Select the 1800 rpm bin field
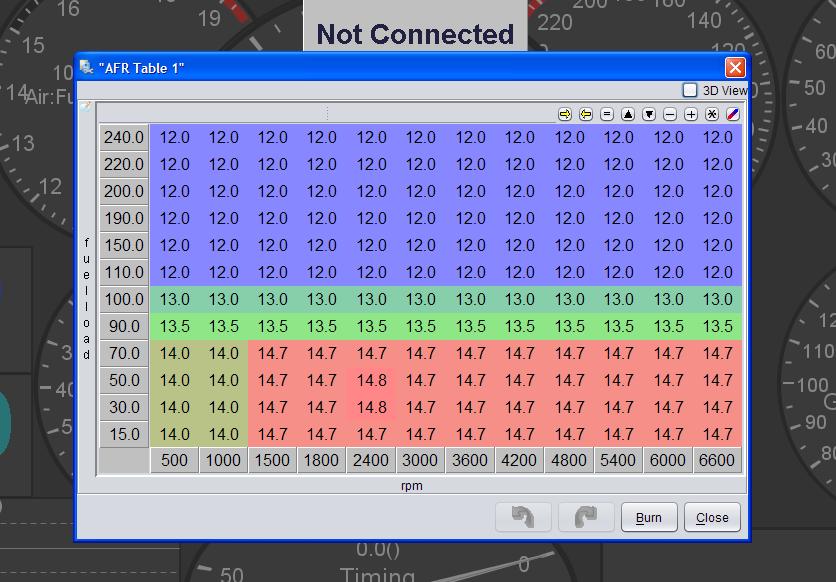 pos(321,460)
